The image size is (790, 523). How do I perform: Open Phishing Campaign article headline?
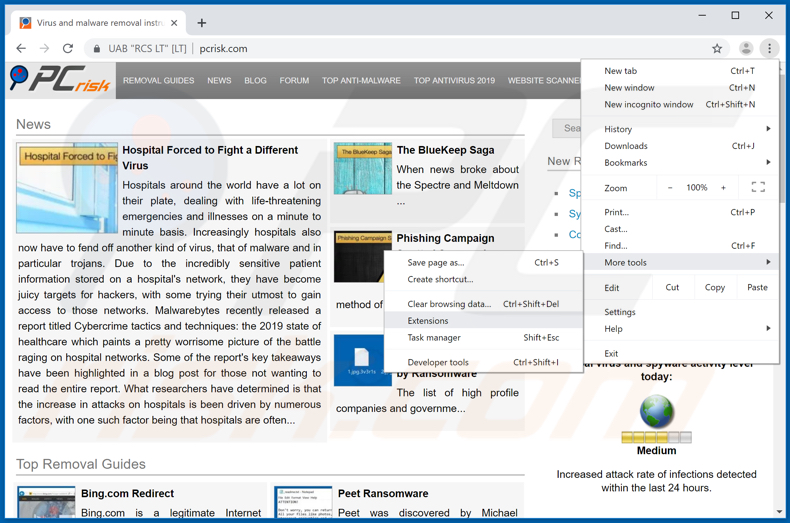pyautogui.click(x=445, y=238)
